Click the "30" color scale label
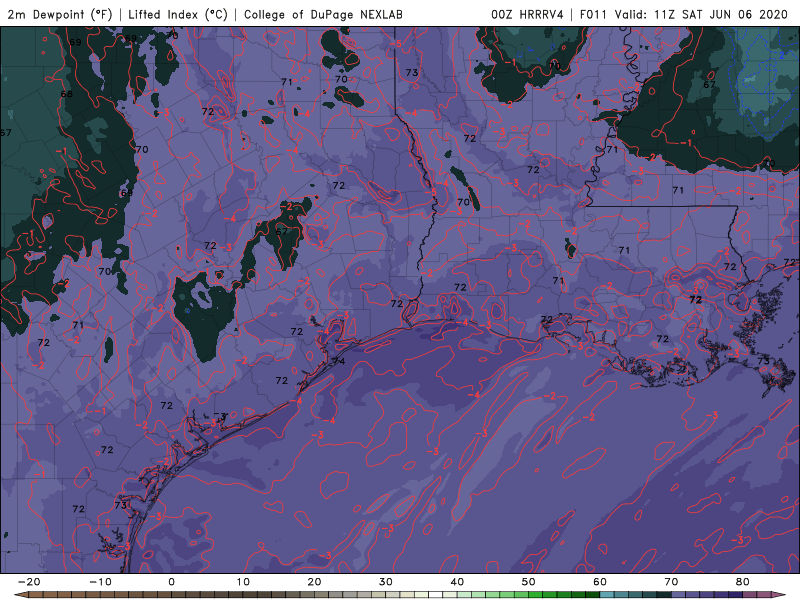This screenshot has height=600, width=800. (386, 582)
